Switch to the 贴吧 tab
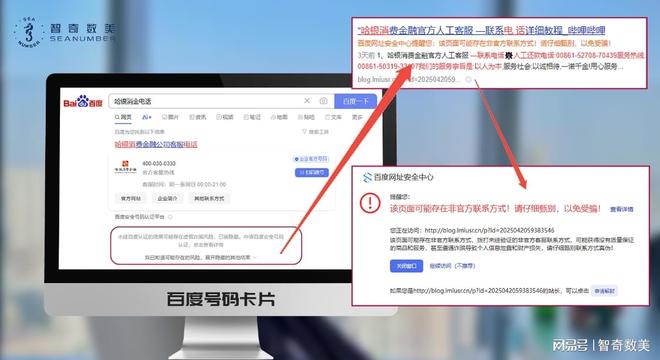The image size is (660, 360). pos(306,117)
